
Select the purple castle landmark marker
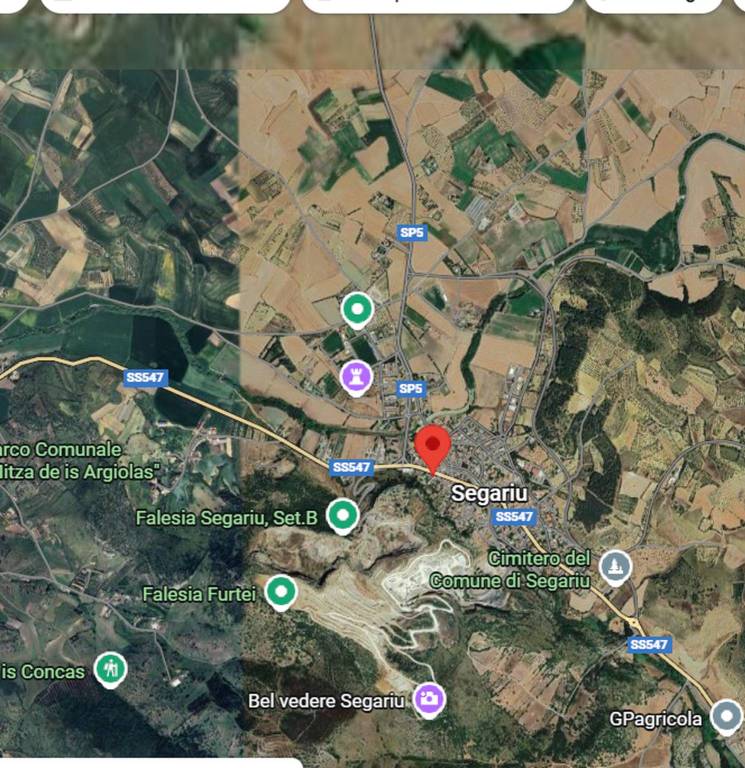click(357, 378)
